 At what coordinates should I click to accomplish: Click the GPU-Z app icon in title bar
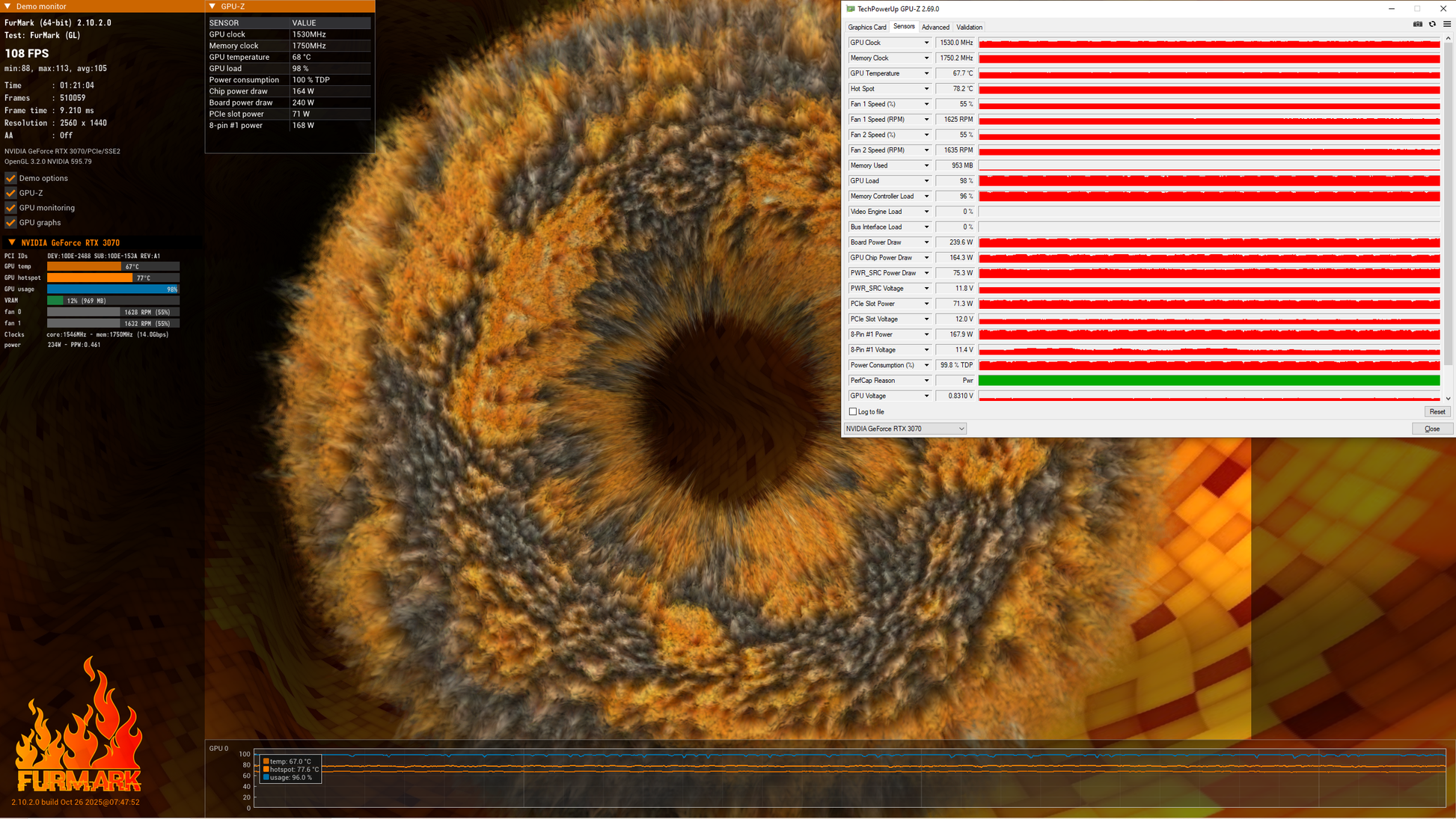[x=851, y=9]
